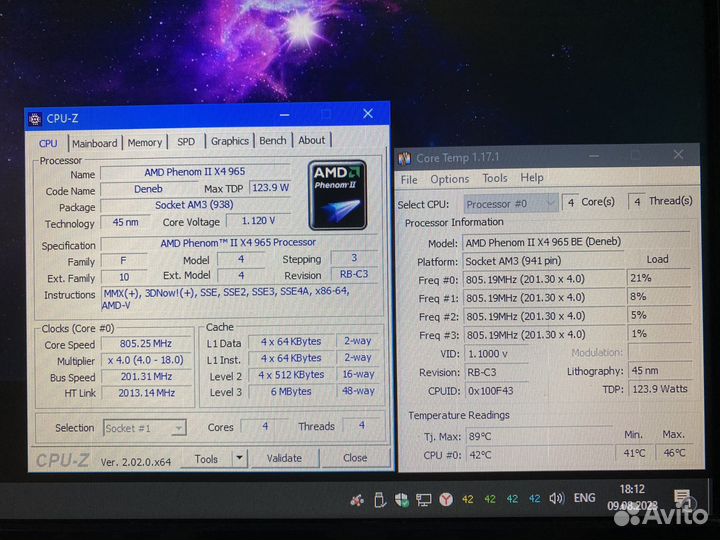Click the Threads count field in CPU-Z
The height and width of the screenshot is (540, 720).
coord(362,425)
